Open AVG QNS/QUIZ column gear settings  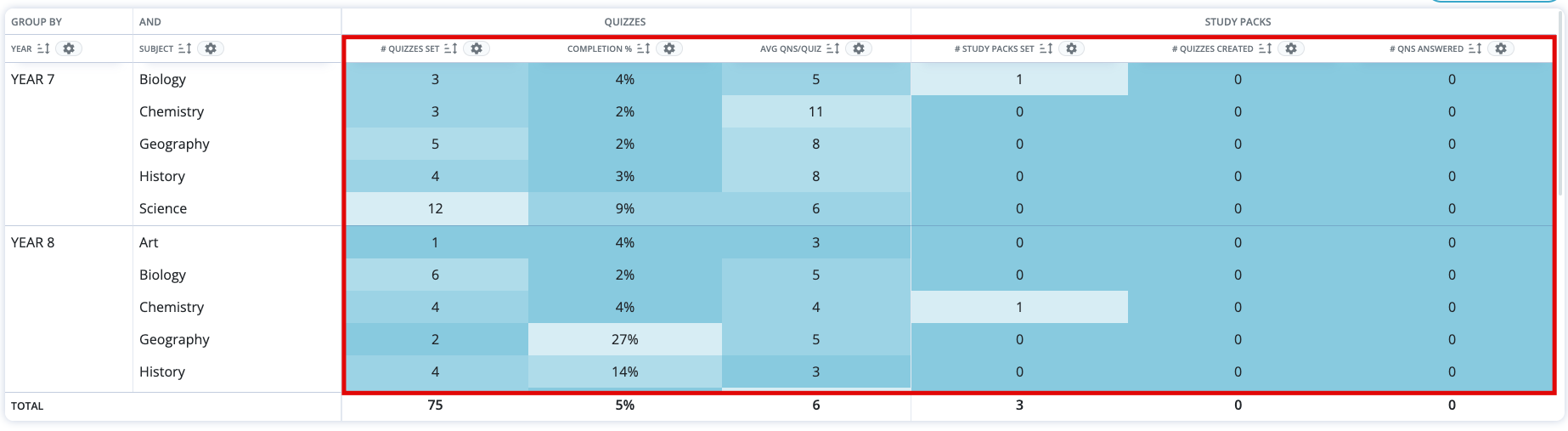(859, 49)
